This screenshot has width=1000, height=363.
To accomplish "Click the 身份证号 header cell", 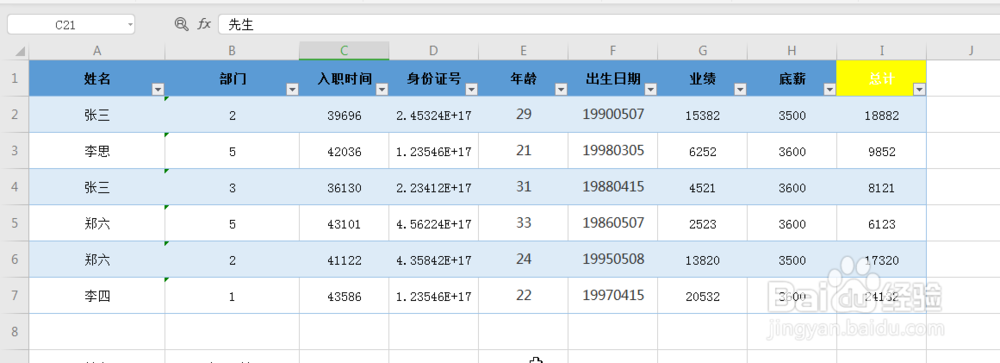I will [434, 78].
